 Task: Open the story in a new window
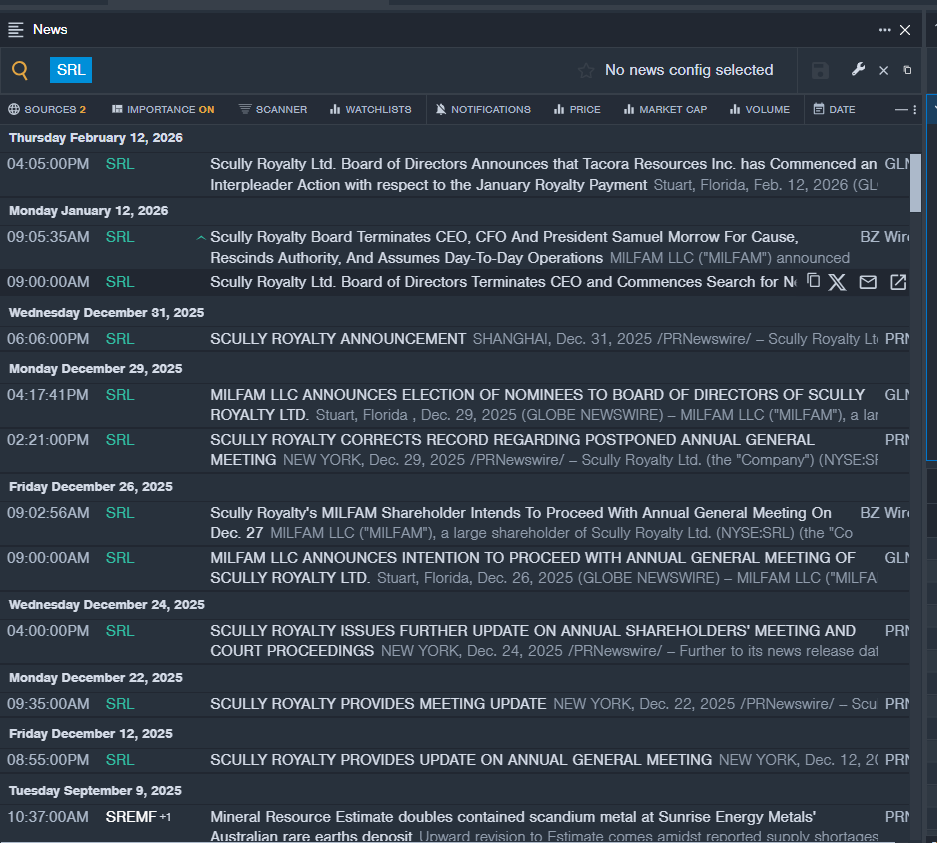[x=898, y=282]
